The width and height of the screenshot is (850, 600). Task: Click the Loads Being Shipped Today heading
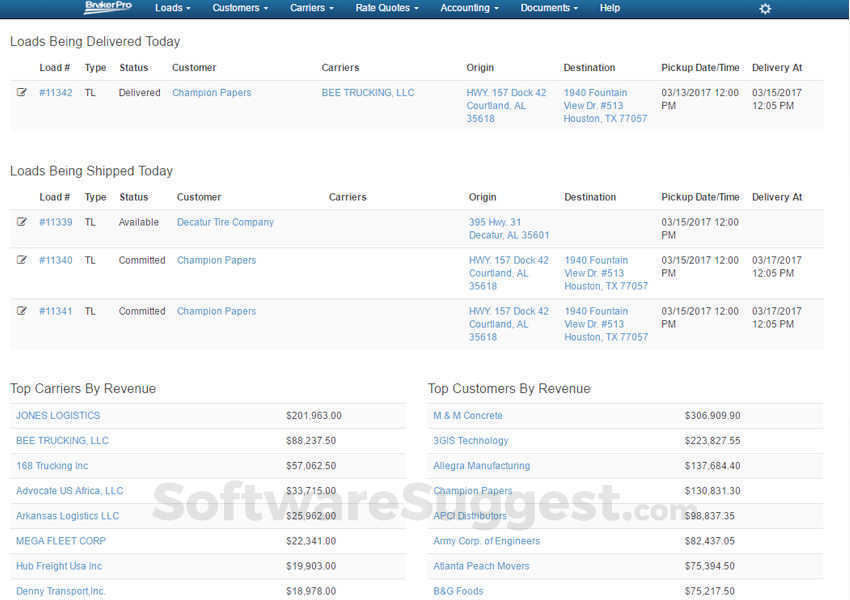pos(91,171)
